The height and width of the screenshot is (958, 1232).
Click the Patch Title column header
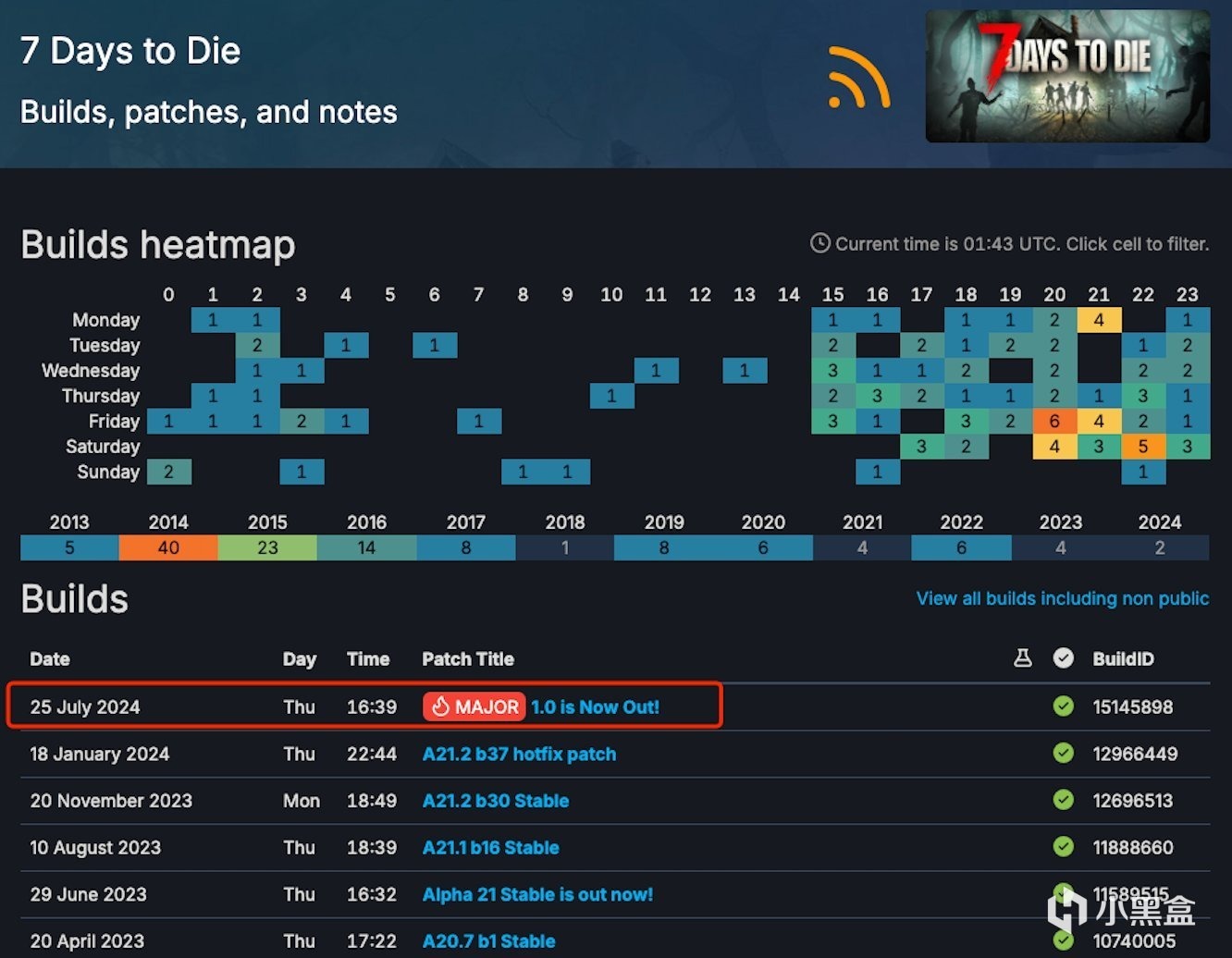coord(468,659)
